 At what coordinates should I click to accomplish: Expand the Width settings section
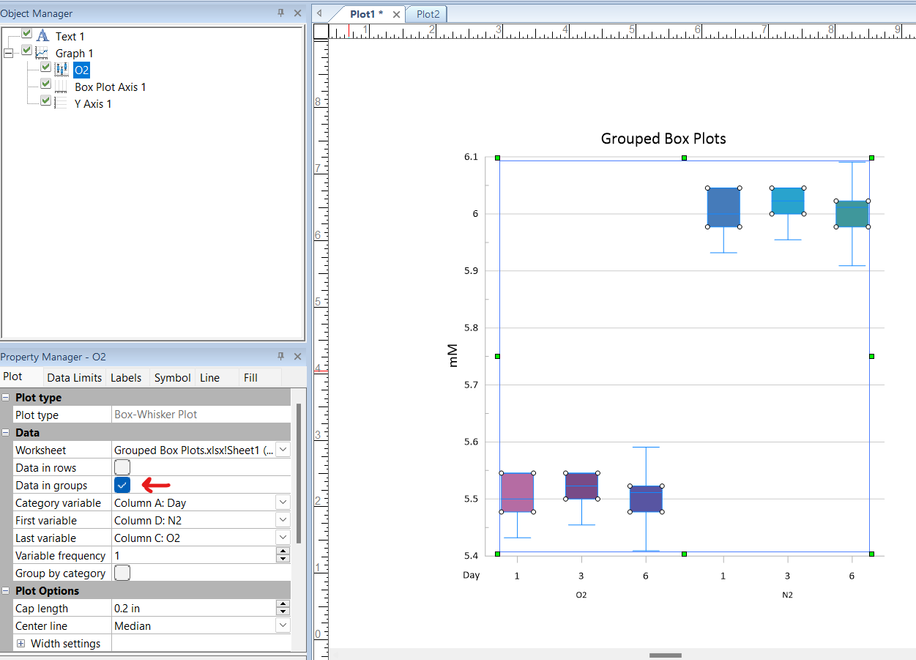(x=22, y=643)
